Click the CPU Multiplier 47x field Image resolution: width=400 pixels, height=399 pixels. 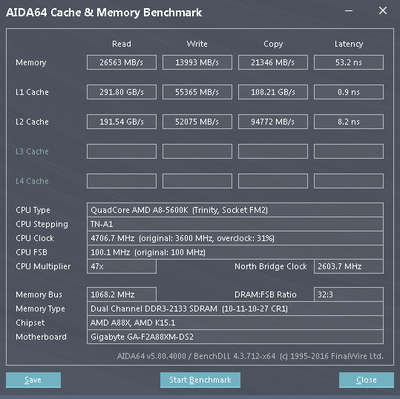click(x=122, y=267)
